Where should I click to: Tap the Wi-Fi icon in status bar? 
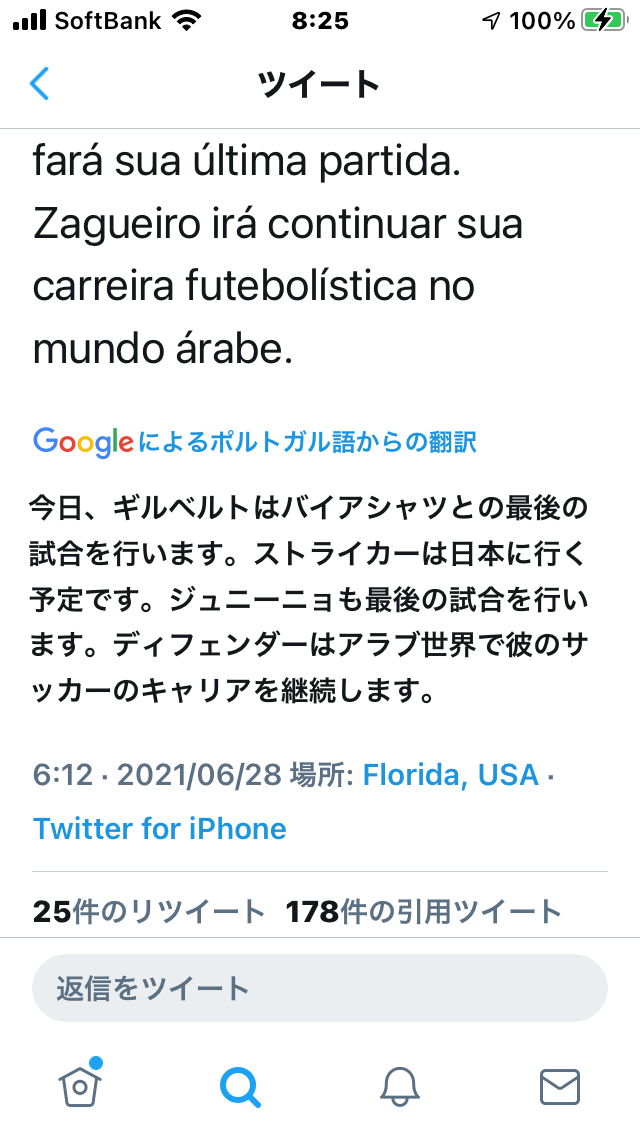185,21
